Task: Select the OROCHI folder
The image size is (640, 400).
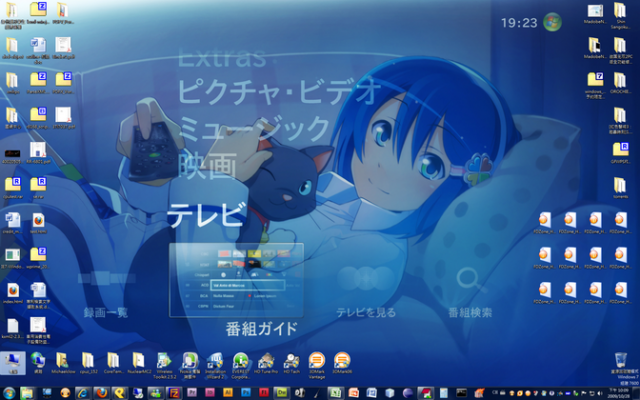Action: 620,83
